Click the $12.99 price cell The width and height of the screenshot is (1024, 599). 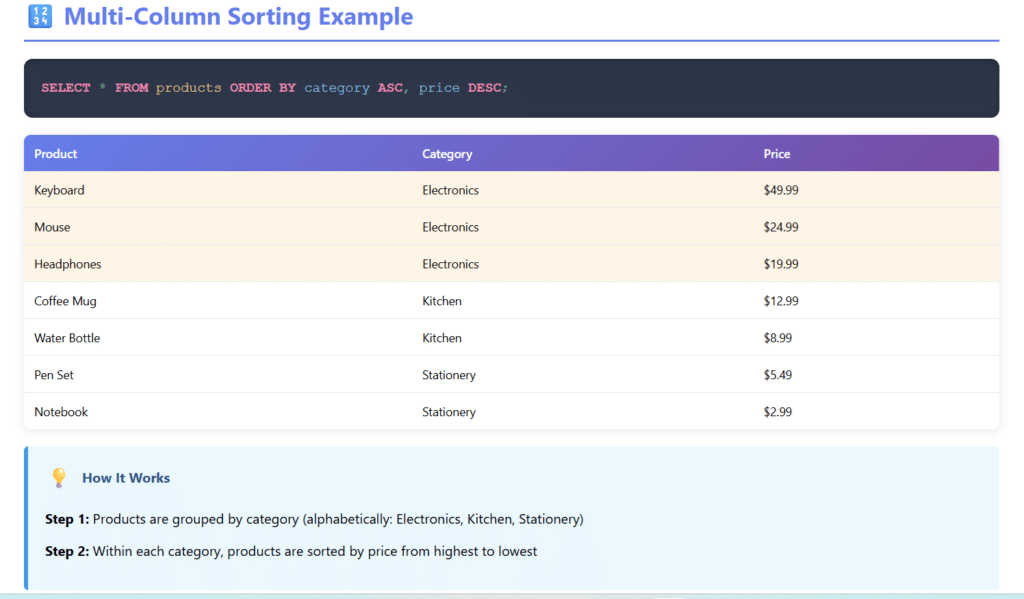point(781,301)
